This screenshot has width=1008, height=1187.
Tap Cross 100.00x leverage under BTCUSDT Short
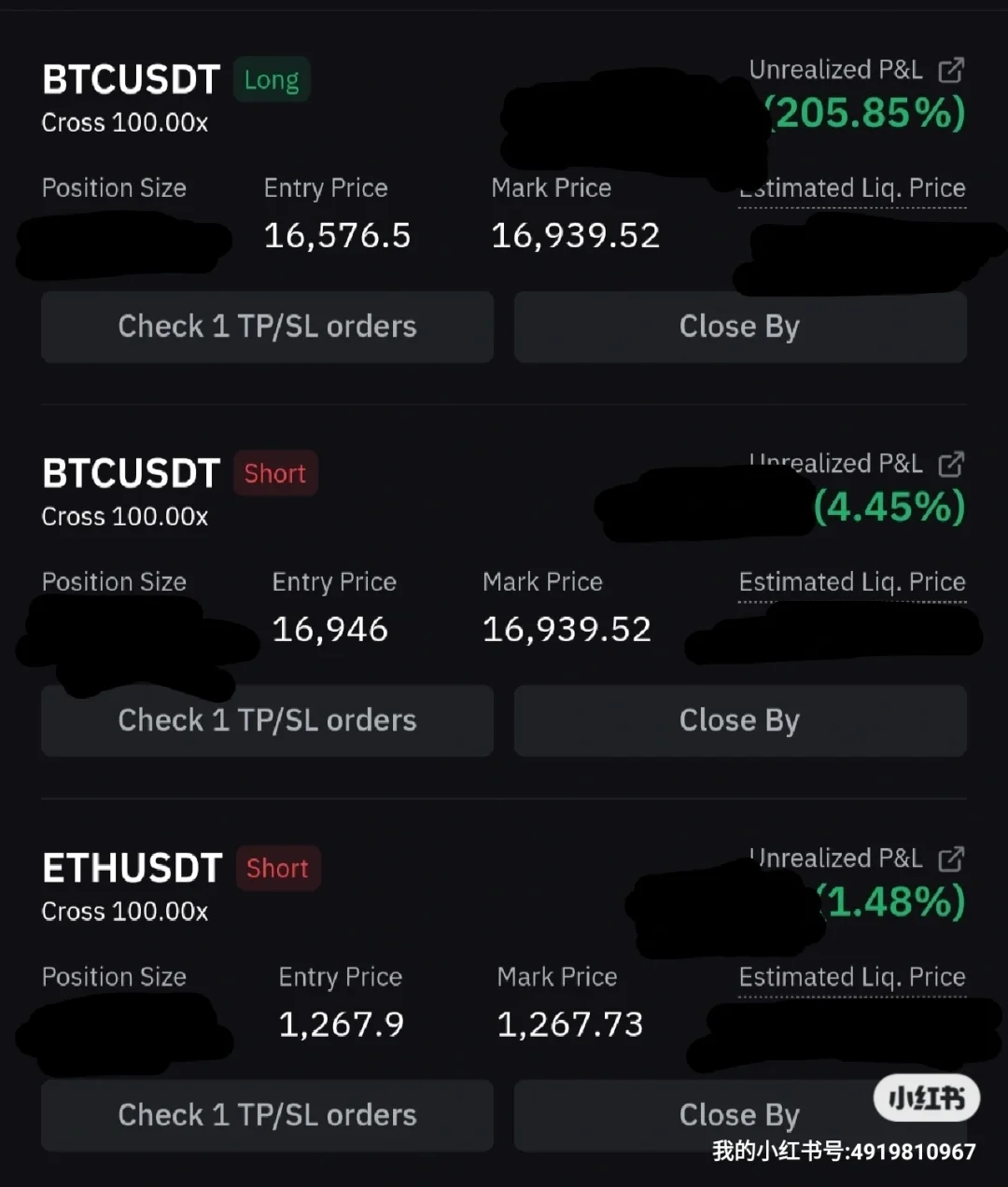pos(125,516)
